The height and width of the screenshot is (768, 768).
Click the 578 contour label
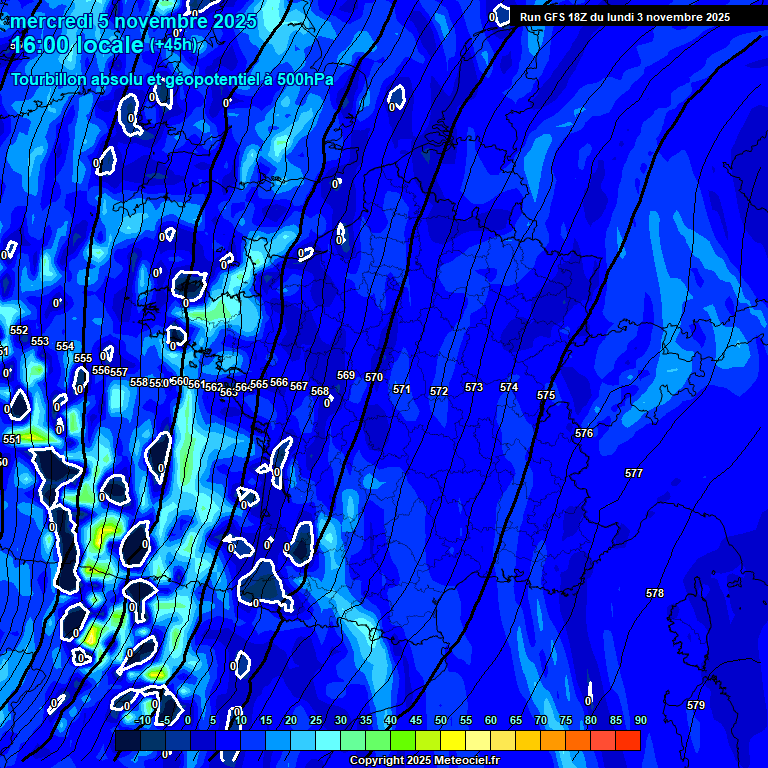[655, 593]
